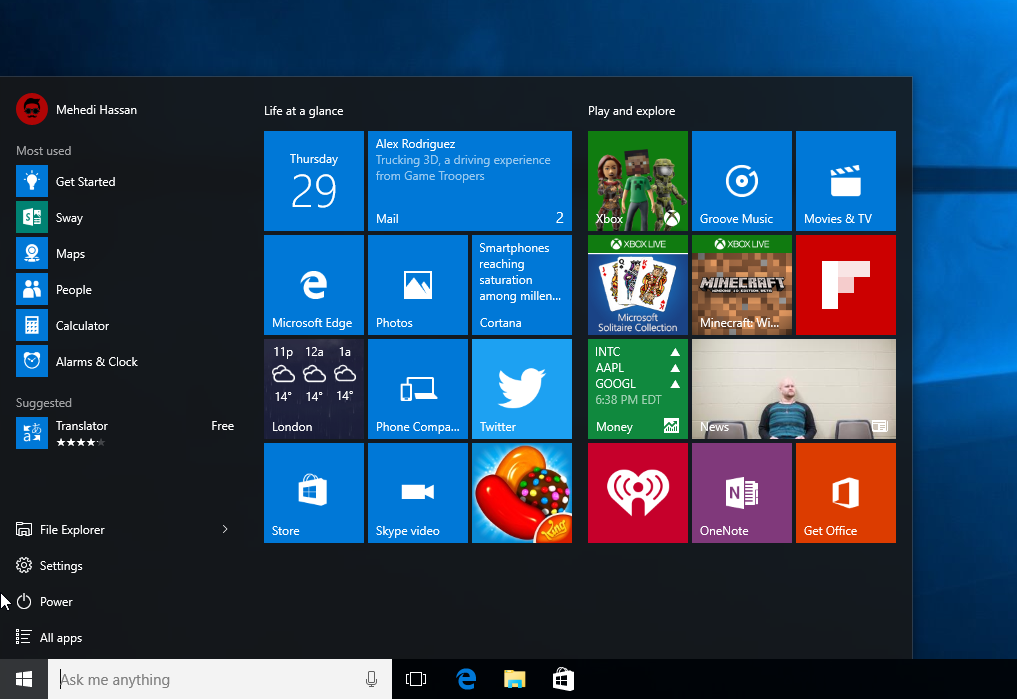Click the Life at a glance group title

[x=304, y=111]
